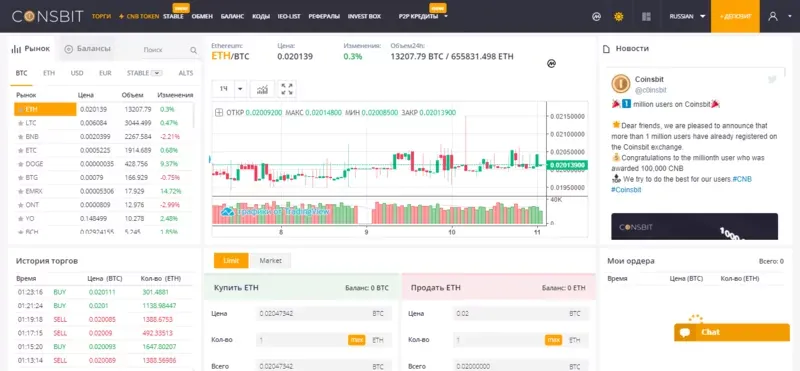This screenshot has width=800, height=371.
Task: Open CNB TOKEN menu item
Action: click(139, 16)
